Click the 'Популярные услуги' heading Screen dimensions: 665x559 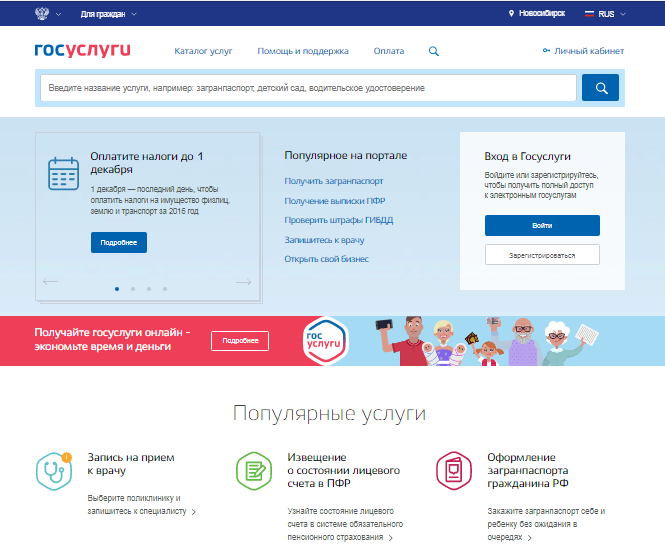tap(329, 413)
